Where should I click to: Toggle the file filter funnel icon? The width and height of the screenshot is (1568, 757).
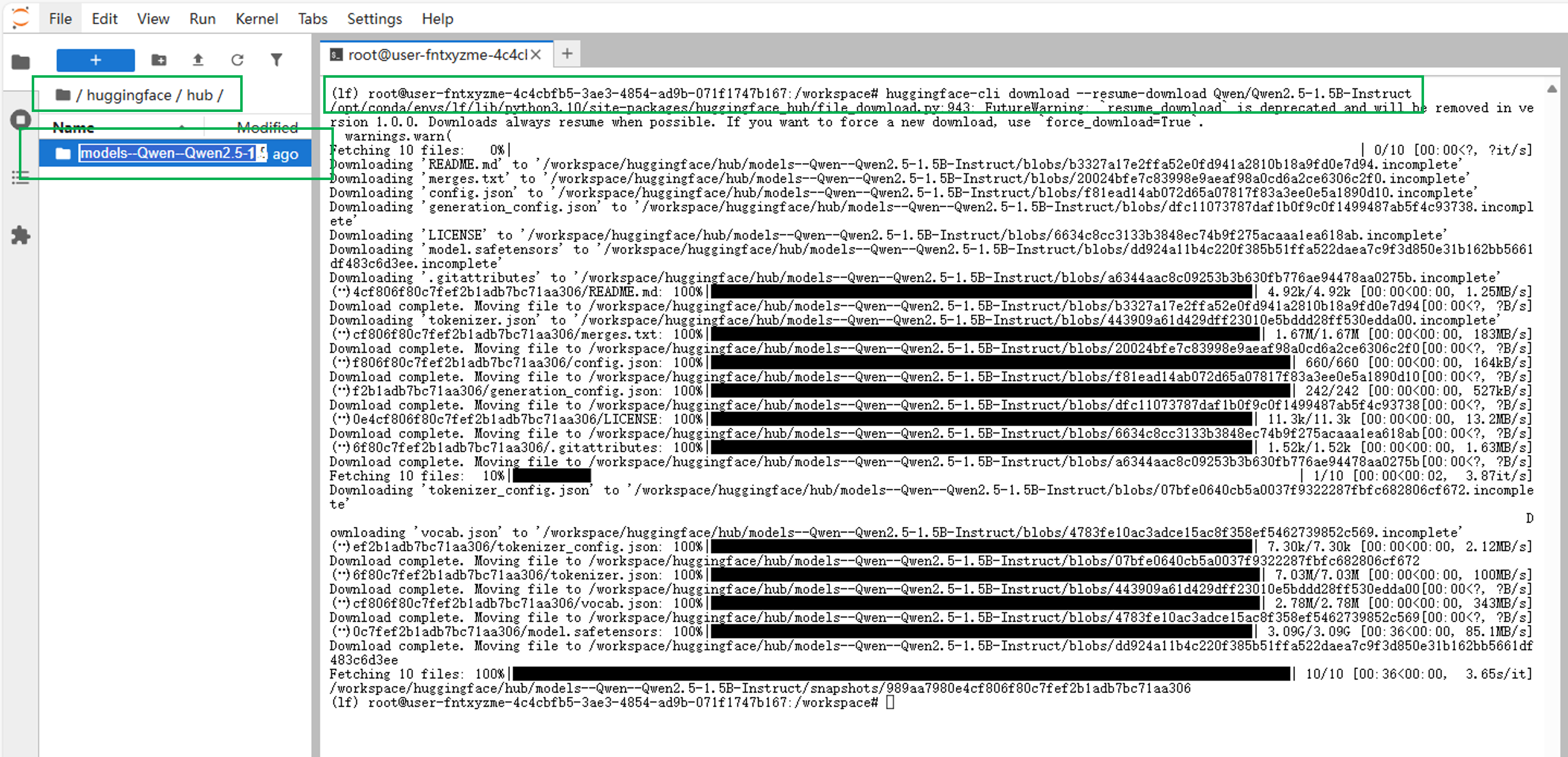(x=276, y=60)
